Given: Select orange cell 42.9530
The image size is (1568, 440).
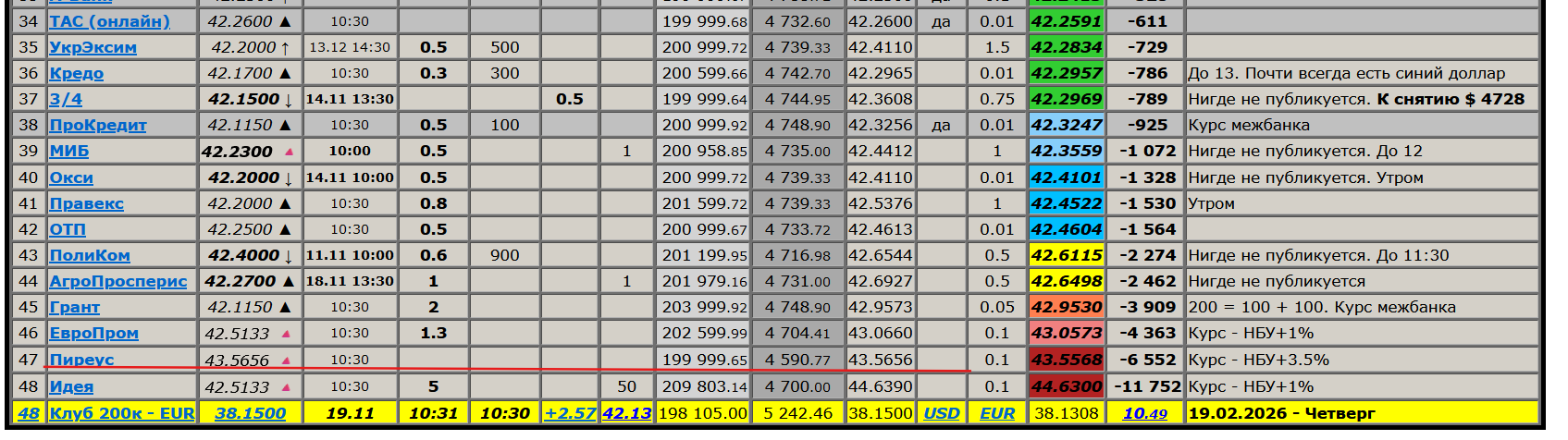Looking at the screenshot, I should coord(1067,307).
